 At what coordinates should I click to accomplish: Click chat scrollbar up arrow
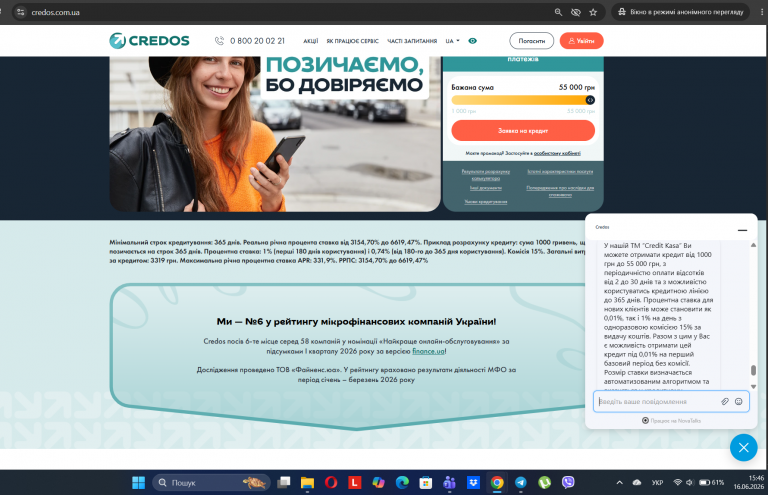coord(753,245)
